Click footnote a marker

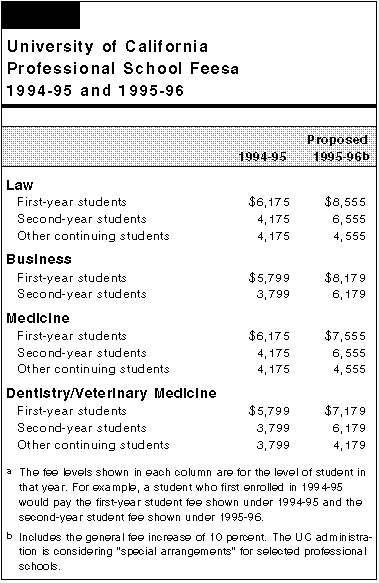[9, 472]
